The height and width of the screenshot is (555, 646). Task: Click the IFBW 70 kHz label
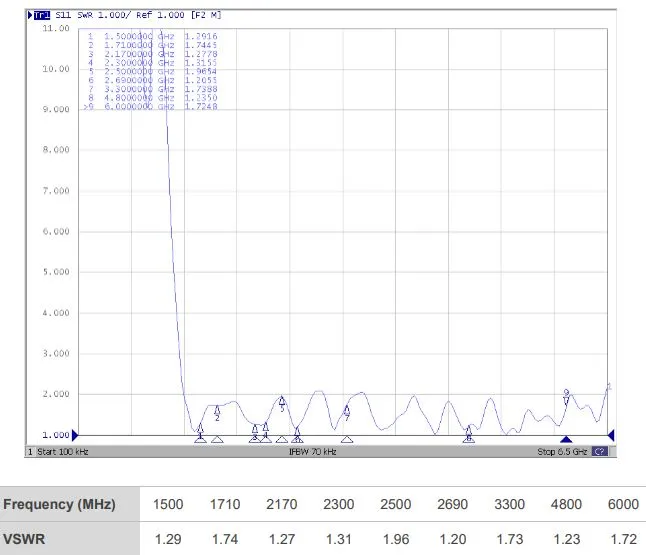pos(313,452)
